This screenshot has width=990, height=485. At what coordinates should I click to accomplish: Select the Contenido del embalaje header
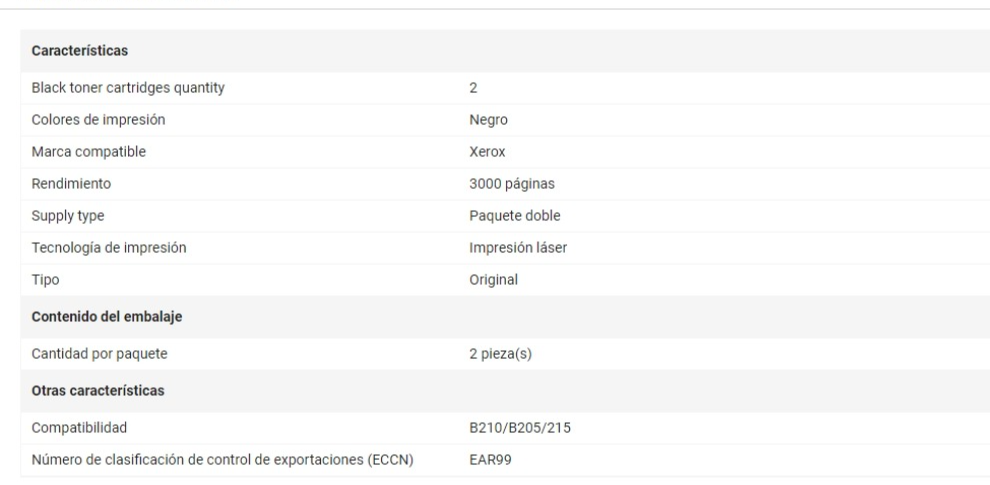[107, 316]
